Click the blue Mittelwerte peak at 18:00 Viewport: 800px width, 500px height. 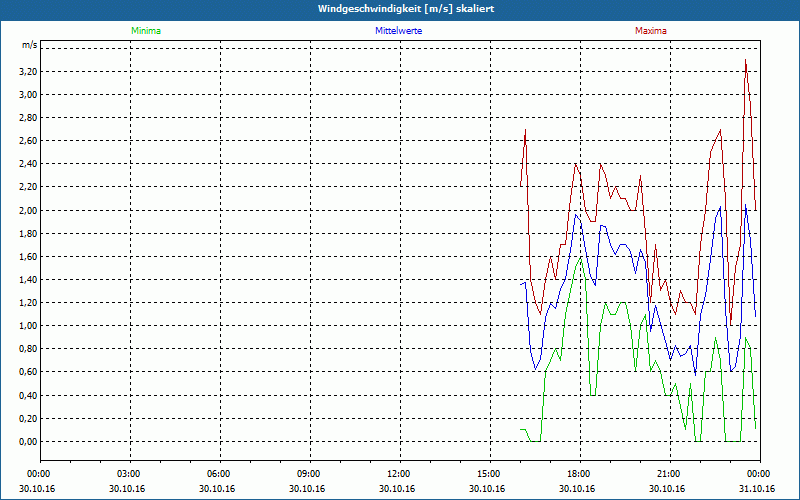click(576, 215)
